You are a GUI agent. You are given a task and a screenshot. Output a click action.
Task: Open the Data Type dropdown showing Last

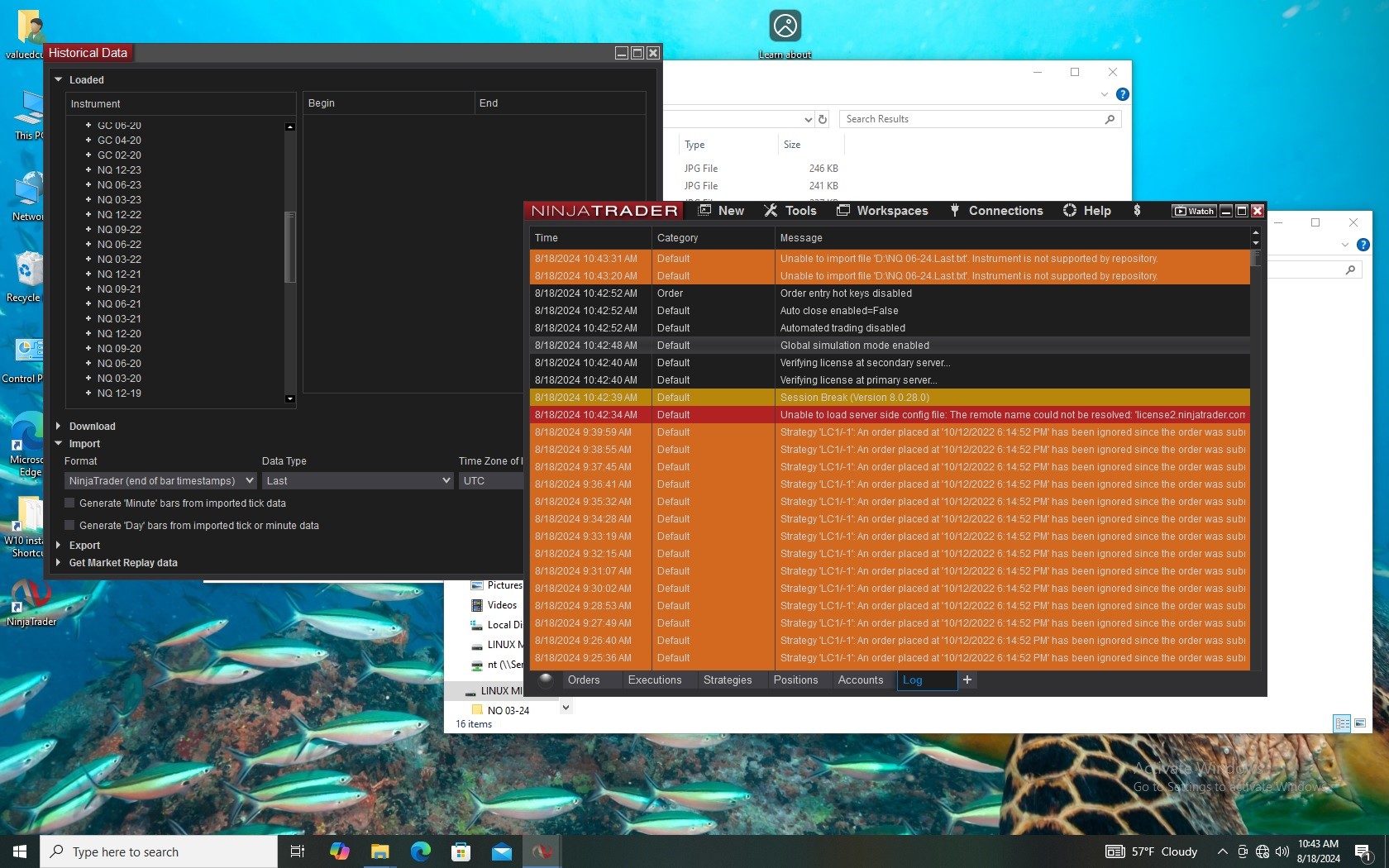pos(358,480)
